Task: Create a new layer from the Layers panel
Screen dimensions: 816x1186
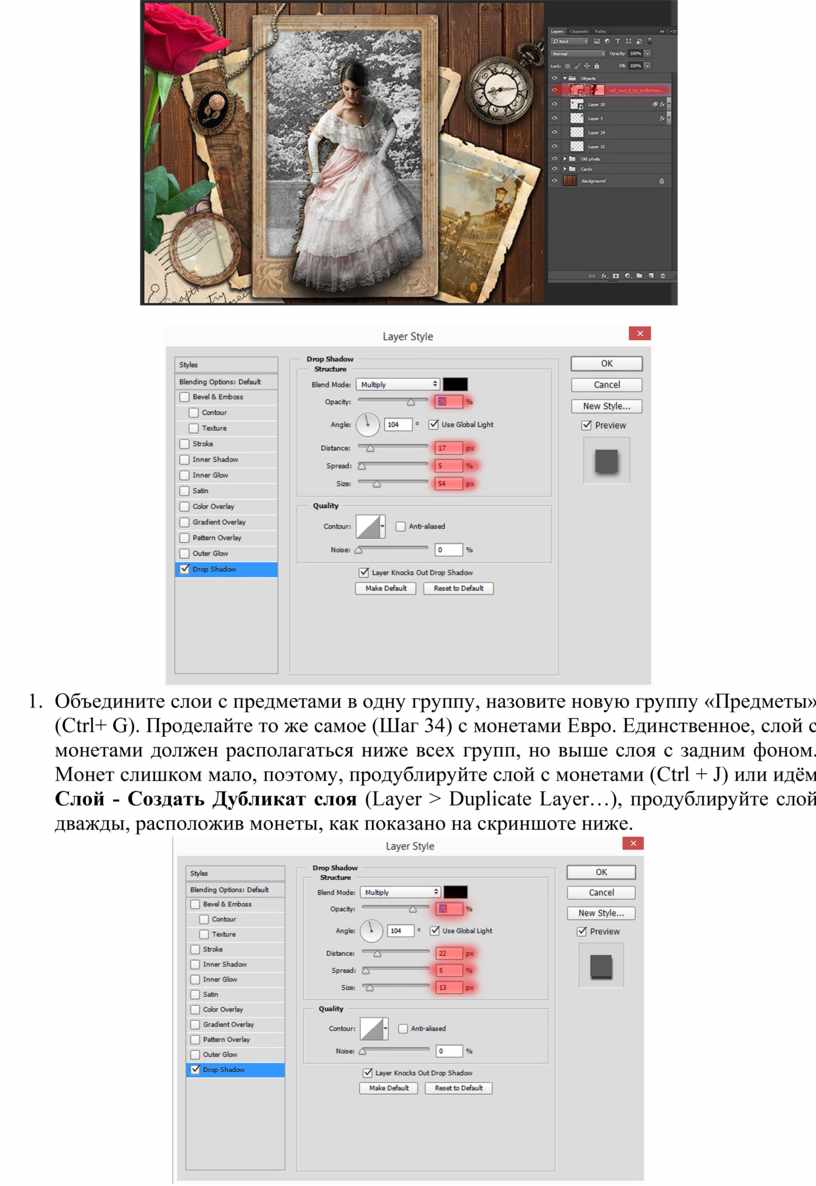Action: [x=650, y=276]
